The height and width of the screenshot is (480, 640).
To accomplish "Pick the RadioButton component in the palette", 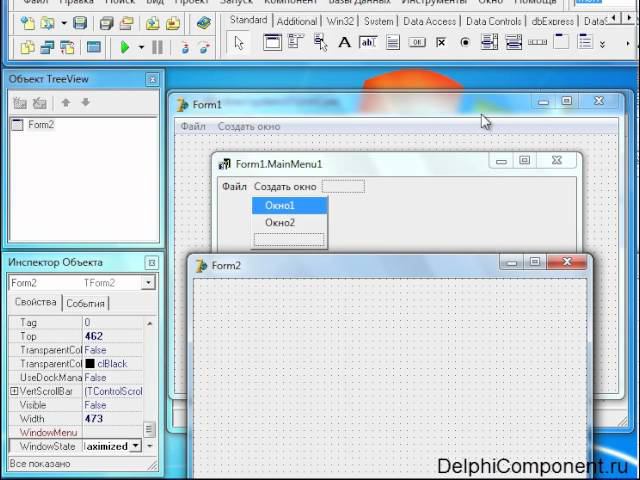I will [465, 42].
